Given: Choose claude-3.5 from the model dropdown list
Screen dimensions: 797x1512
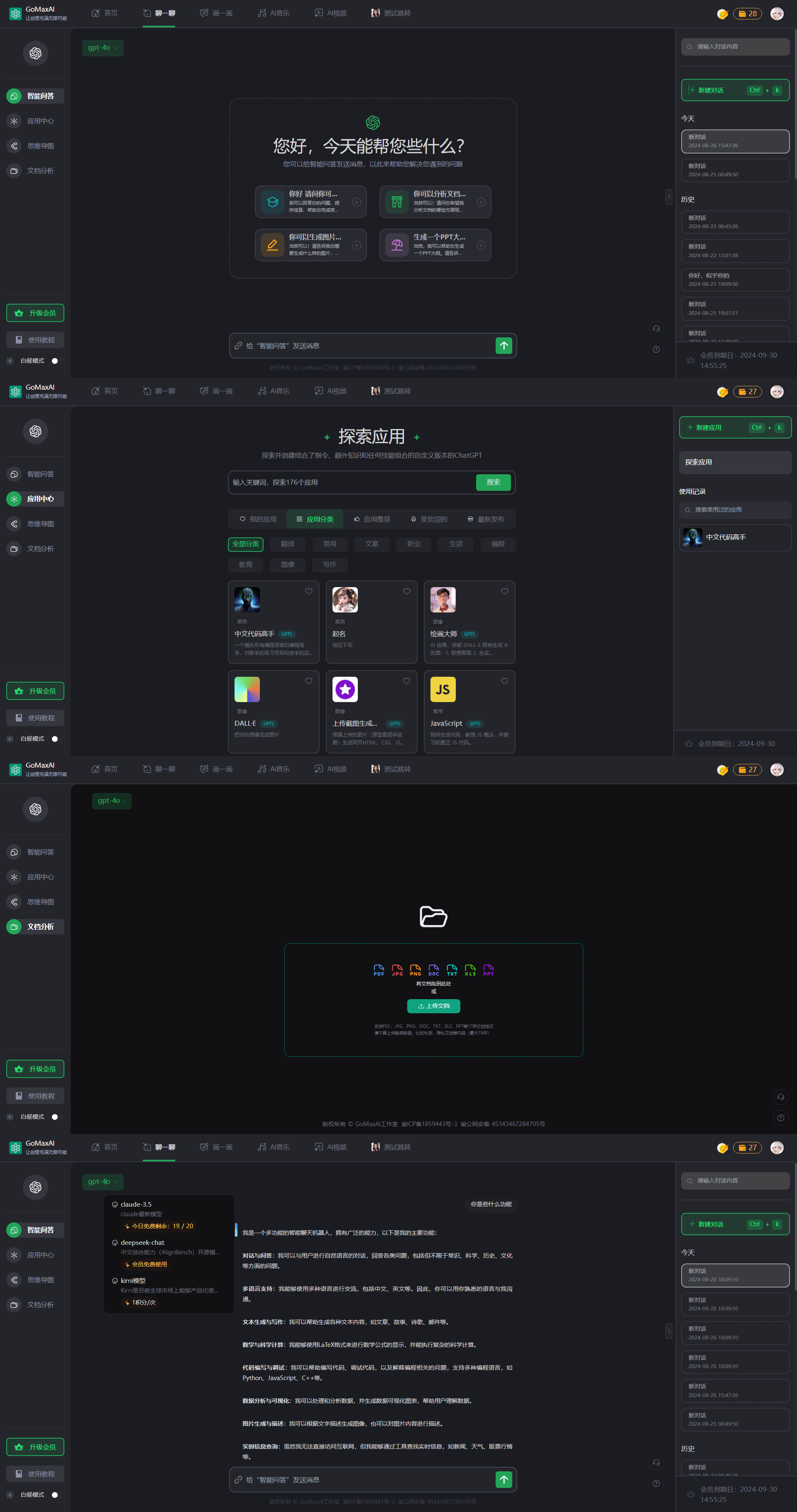Looking at the screenshot, I should 136,1204.
